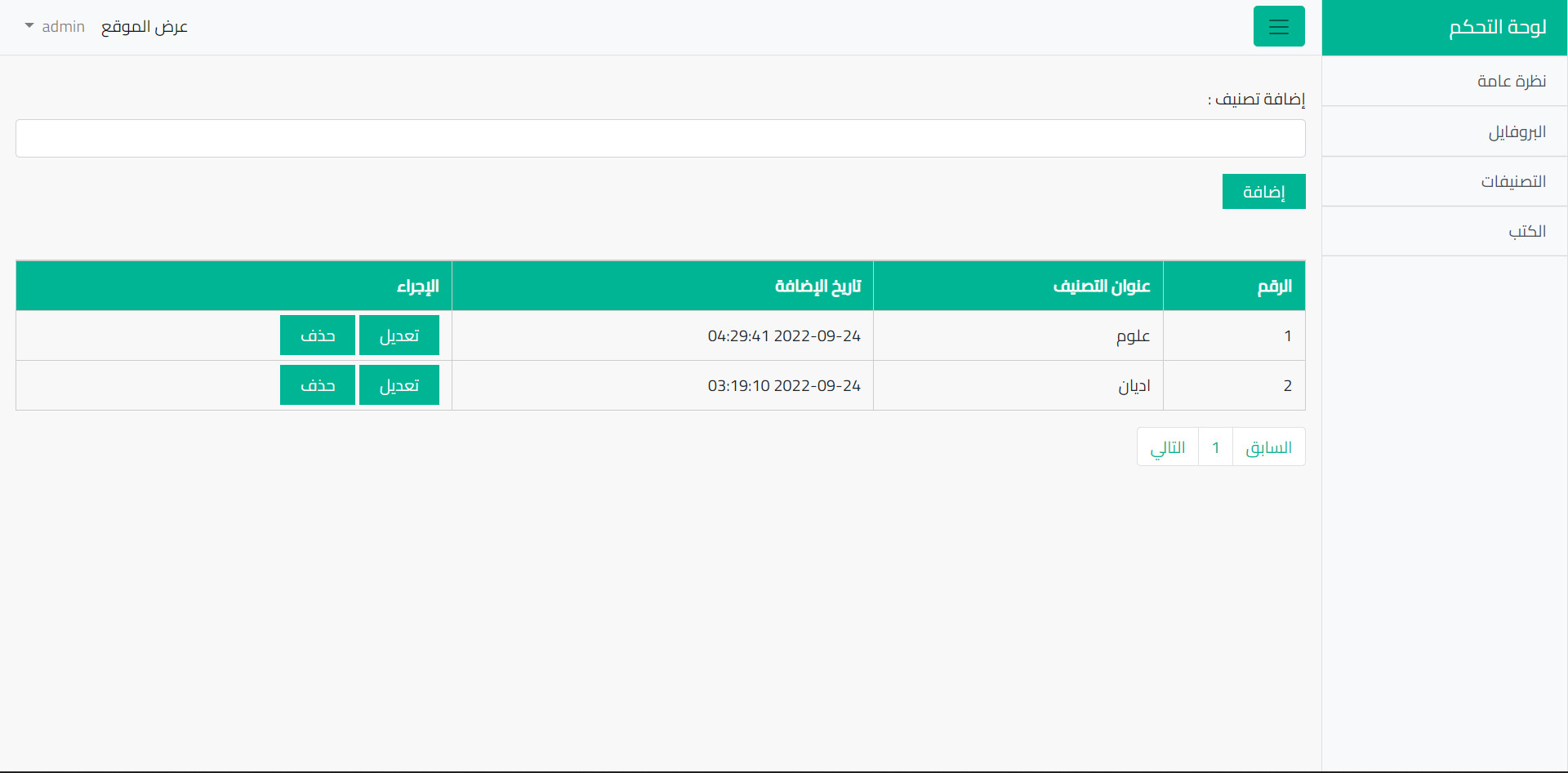Go to the next page via التالي
The width and height of the screenshot is (1568, 773).
click(1167, 446)
